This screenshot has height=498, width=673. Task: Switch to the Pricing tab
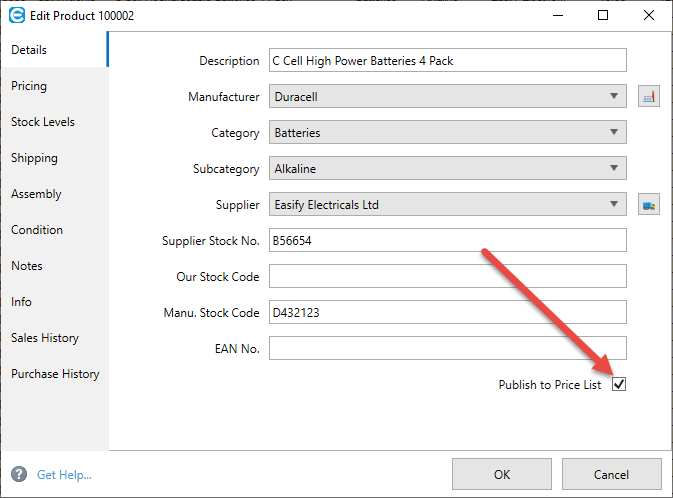(29, 86)
